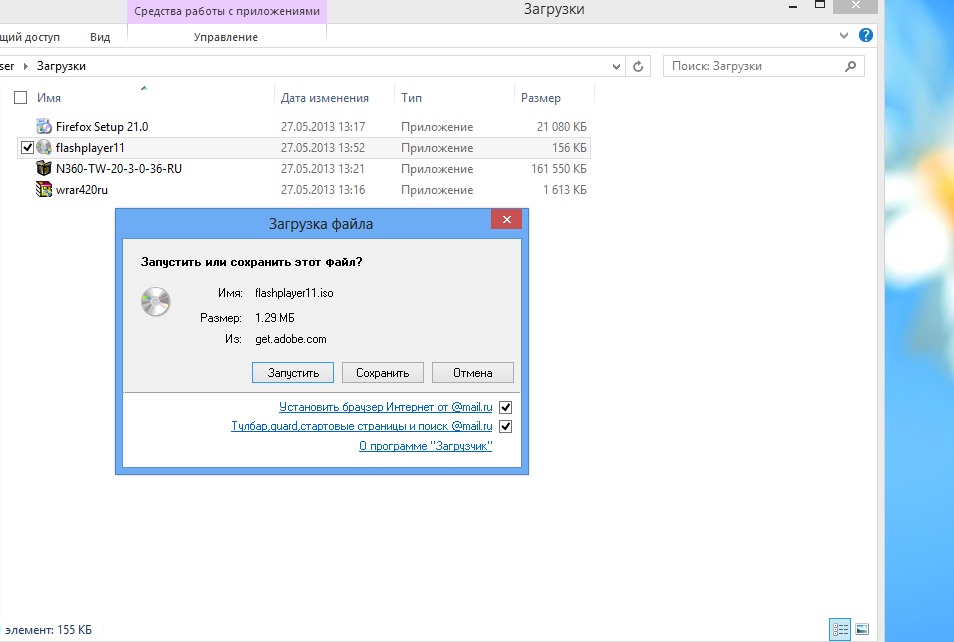Screen dimensions: 954x642
Task: Open Explorer help with blue question icon
Action: [x=866, y=35]
